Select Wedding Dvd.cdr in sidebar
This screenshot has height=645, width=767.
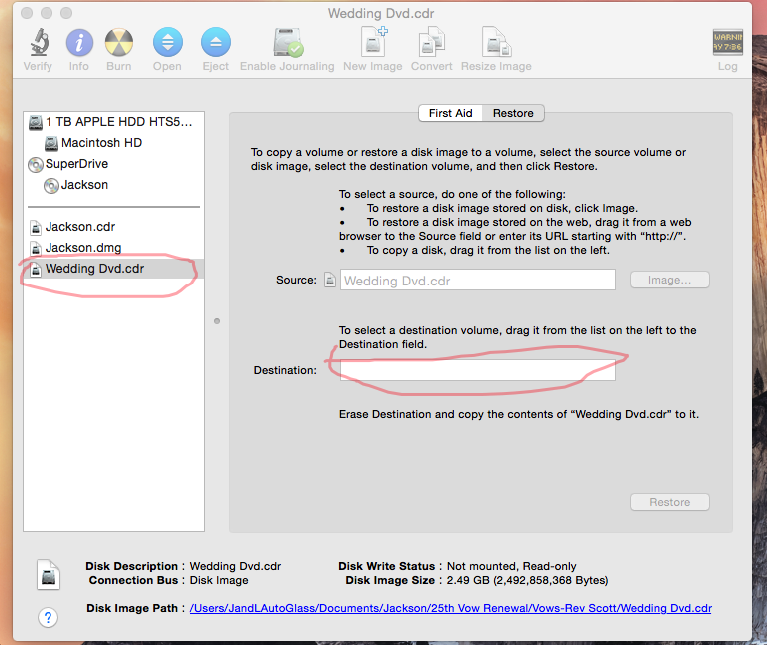(114, 269)
